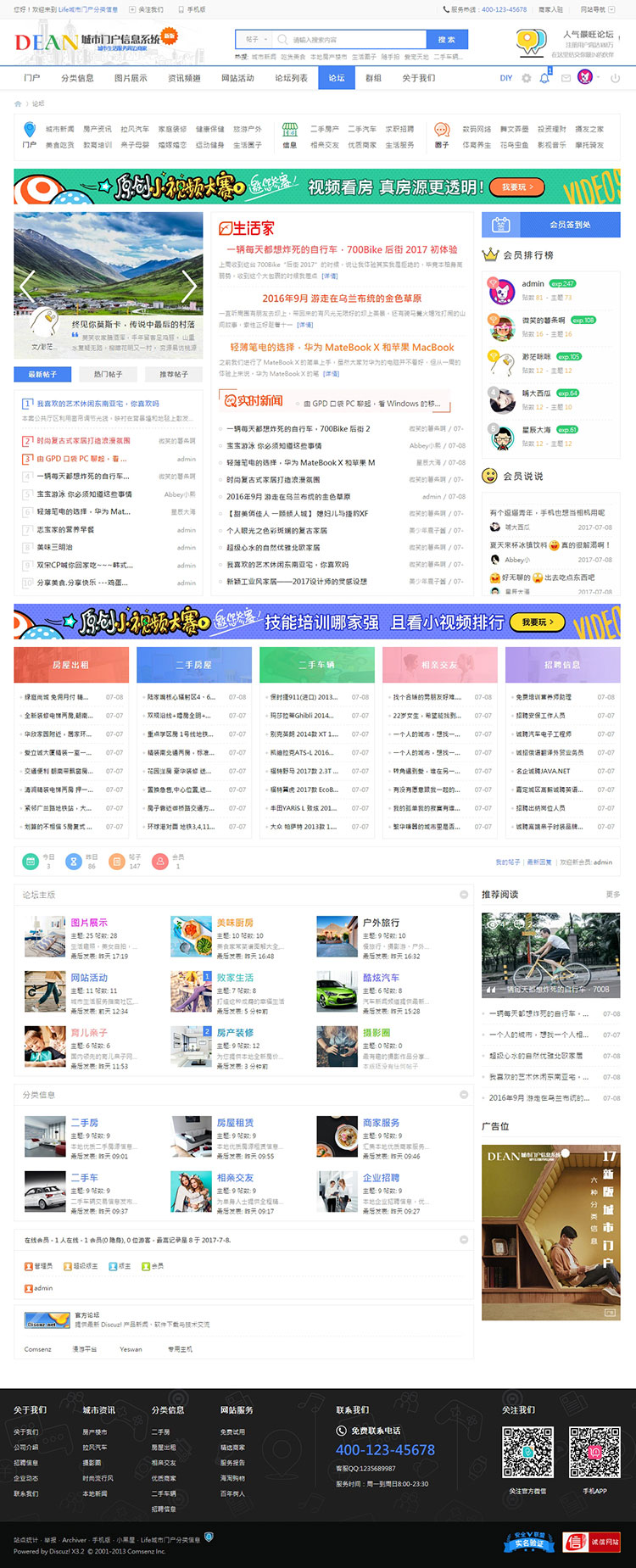The width and height of the screenshot is (636, 1568).
Task: Click the power logout icon
Action: coord(615,78)
